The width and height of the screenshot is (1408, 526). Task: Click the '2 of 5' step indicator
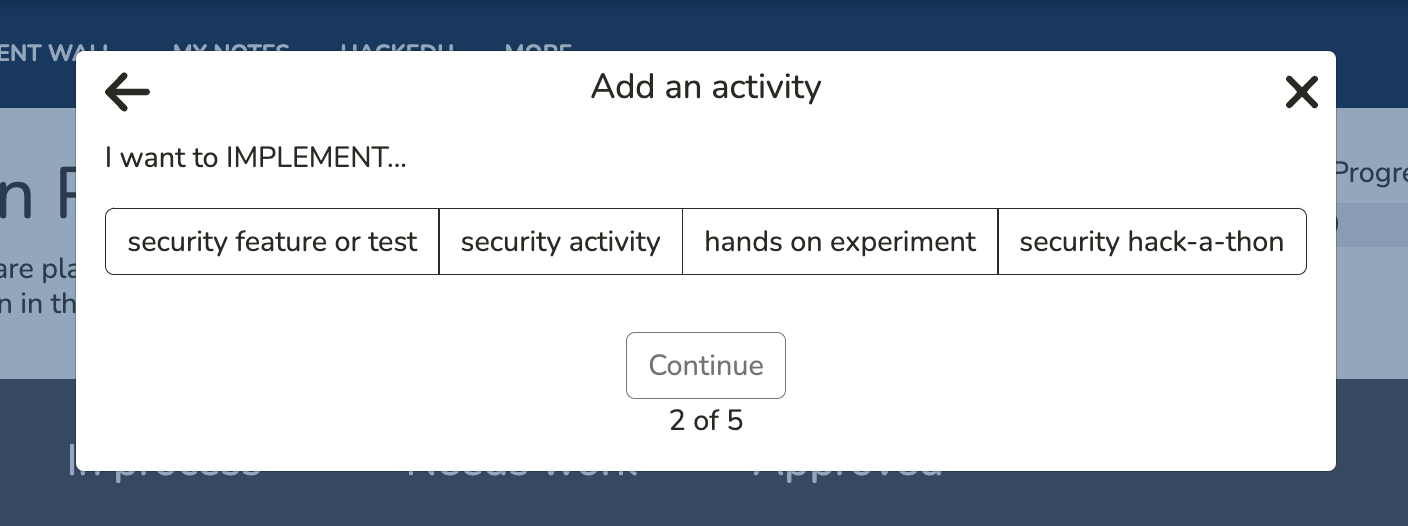(x=706, y=420)
